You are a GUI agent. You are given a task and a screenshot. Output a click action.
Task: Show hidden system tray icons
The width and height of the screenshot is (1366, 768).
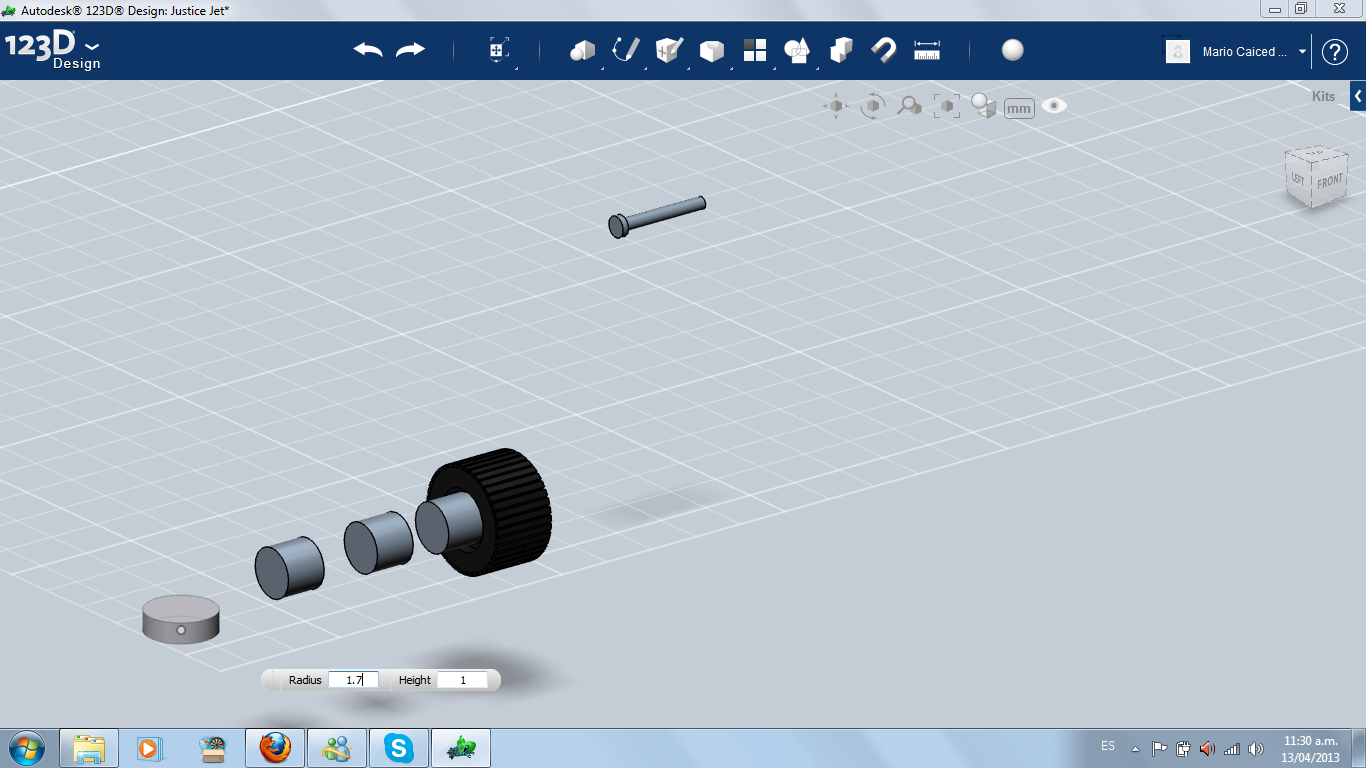coord(1135,748)
